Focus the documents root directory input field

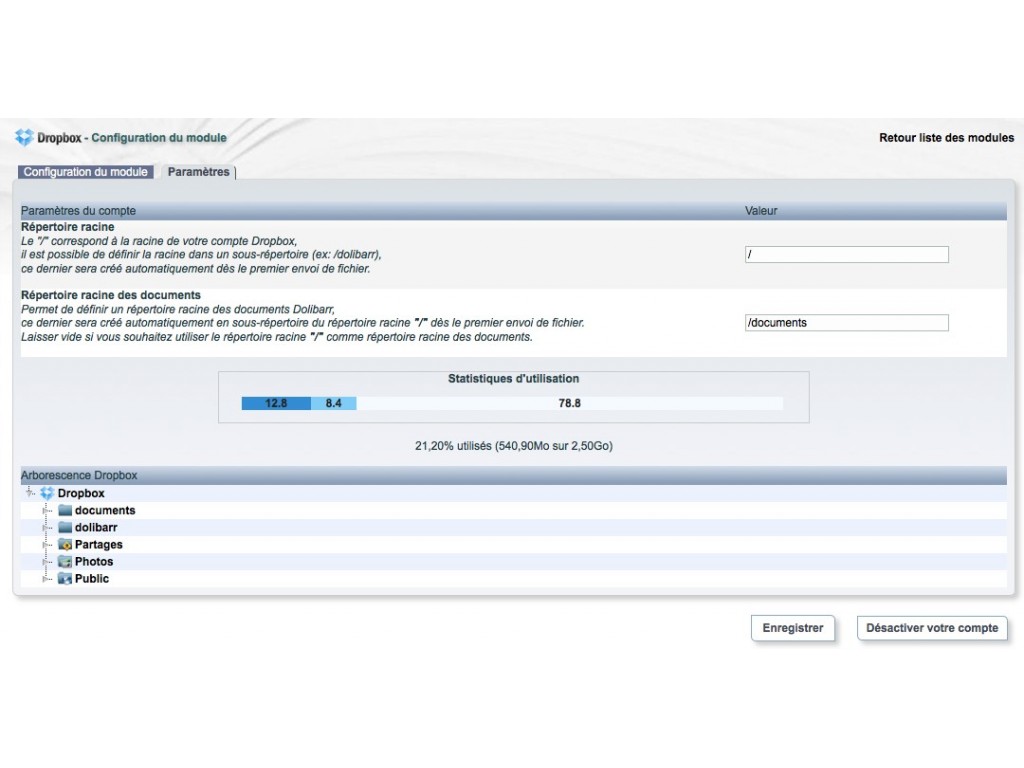846,323
